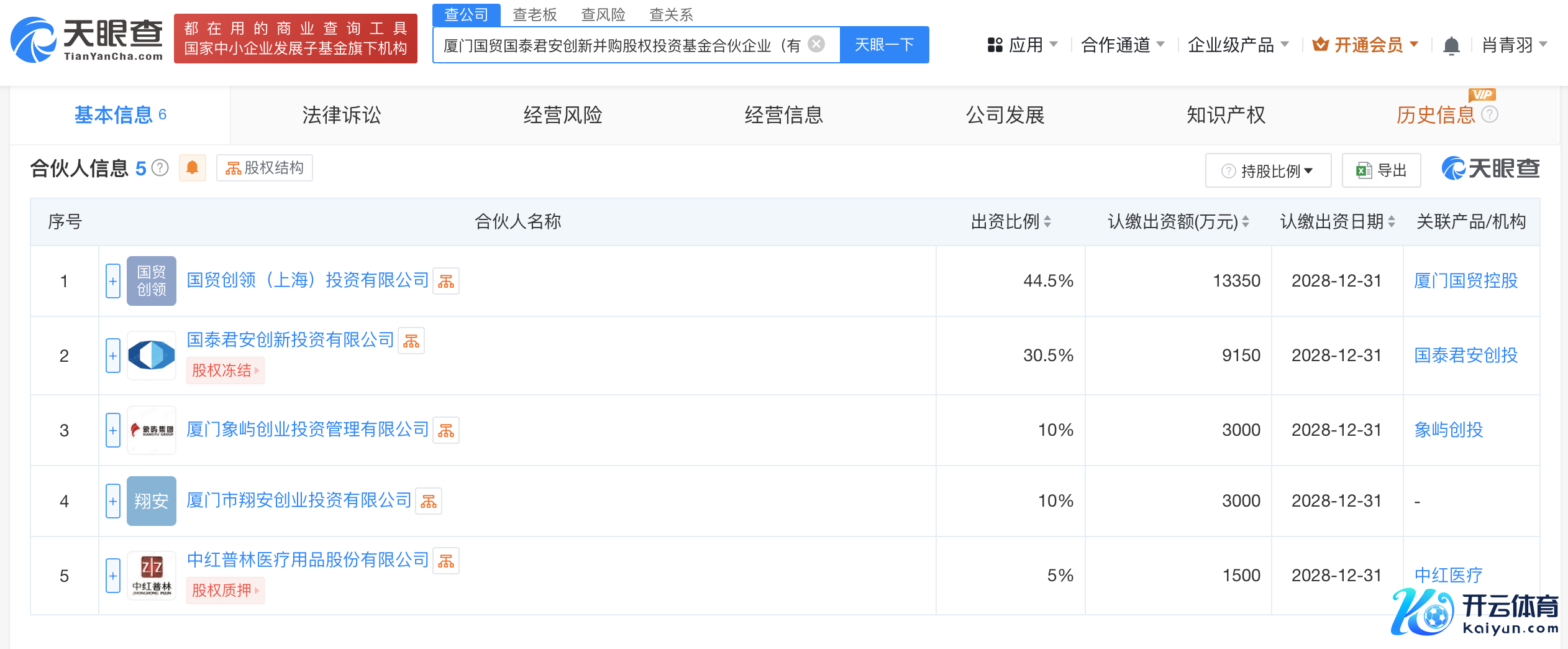Click the notification bell in the header

coord(1451,45)
